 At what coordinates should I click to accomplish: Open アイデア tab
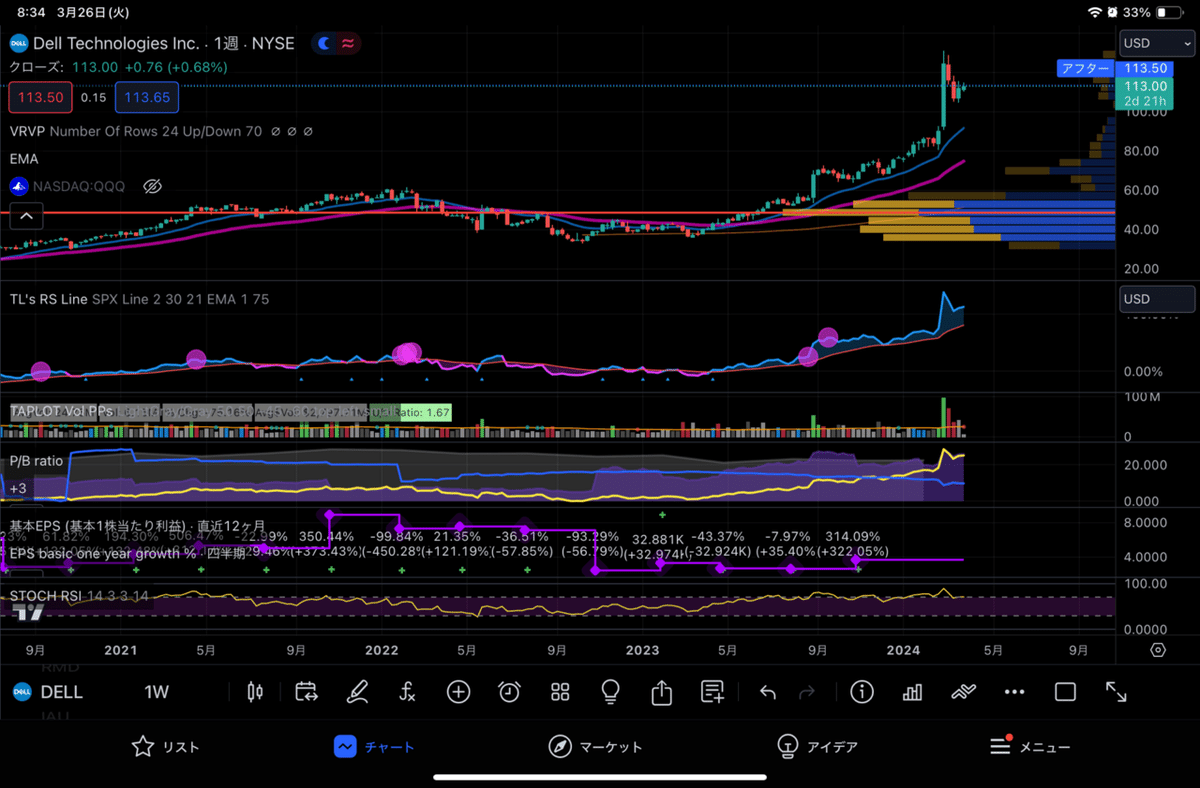pos(817,747)
